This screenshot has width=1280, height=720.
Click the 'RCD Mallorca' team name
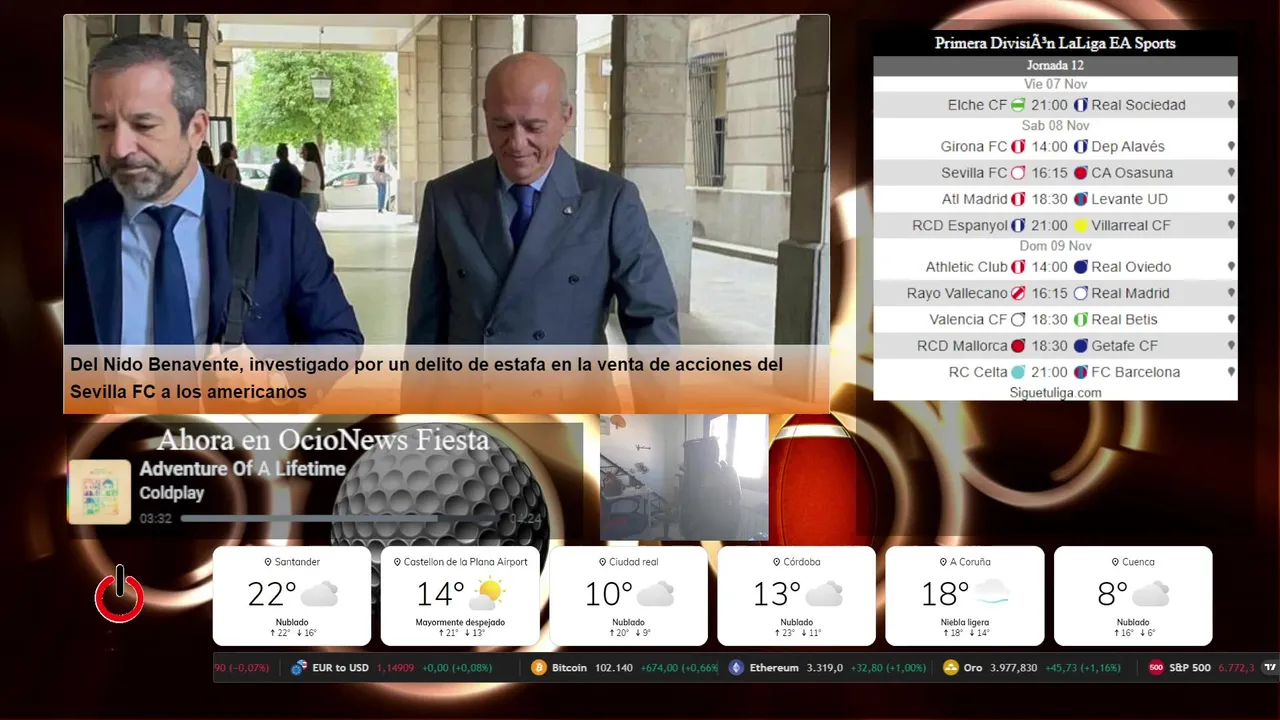(x=962, y=346)
